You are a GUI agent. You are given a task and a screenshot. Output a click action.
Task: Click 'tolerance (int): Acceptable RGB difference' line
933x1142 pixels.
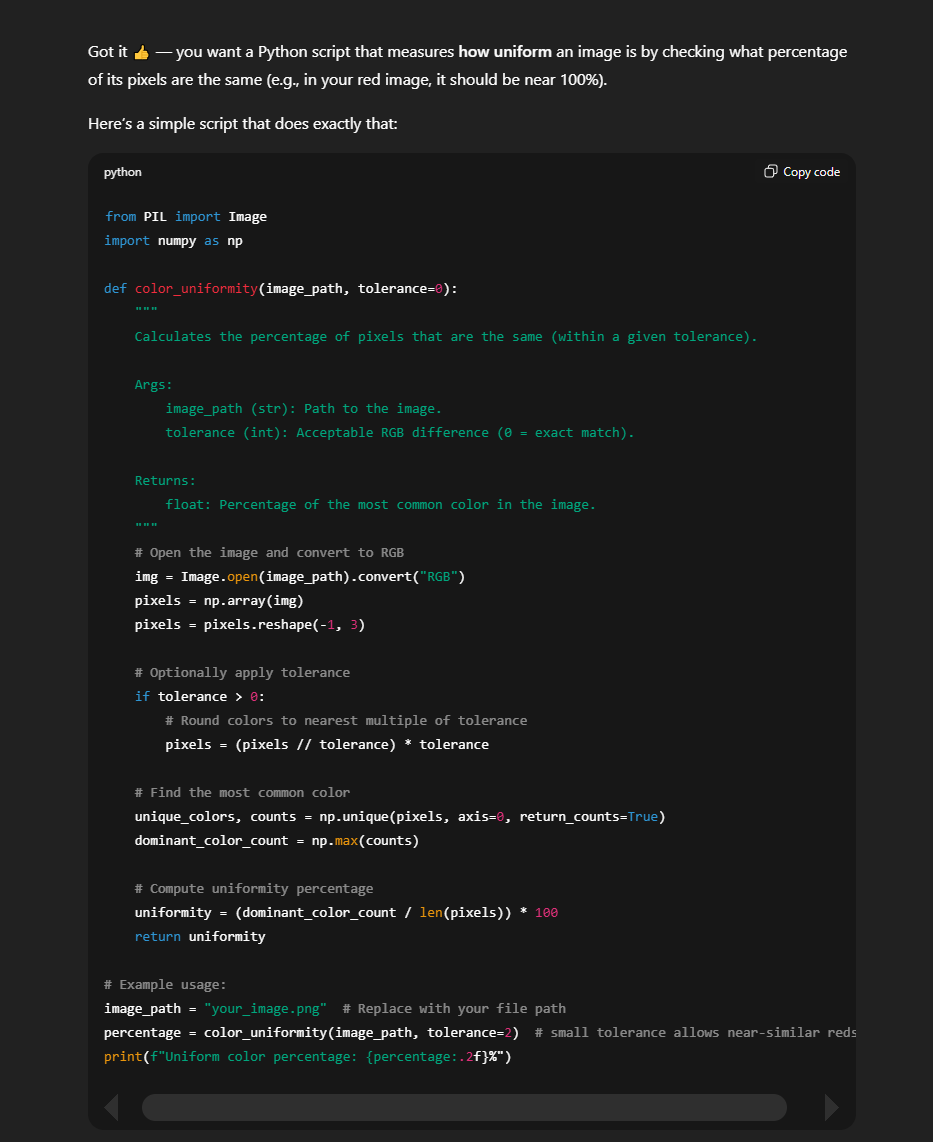click(x=400, y=433)
